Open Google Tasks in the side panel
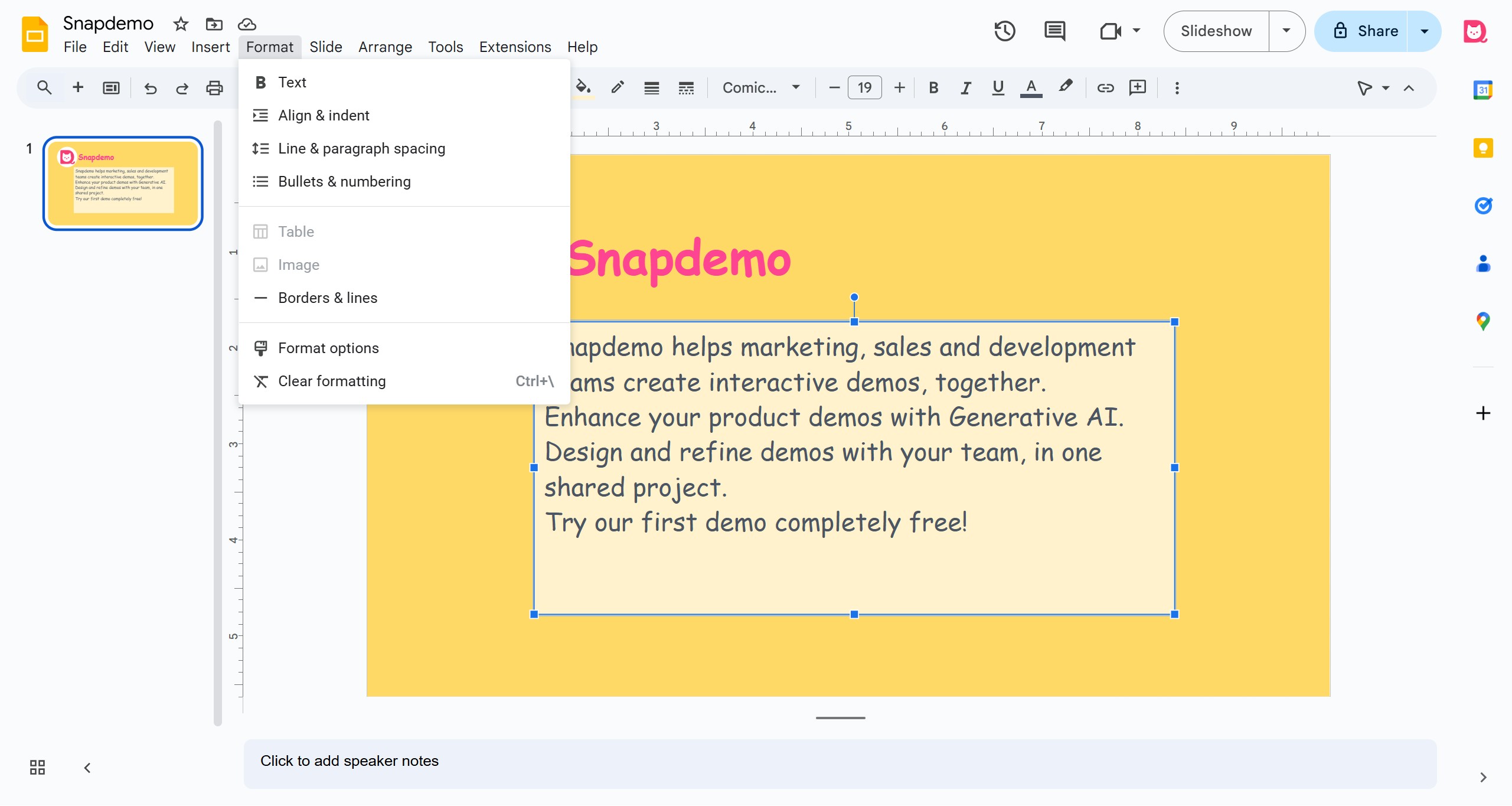This screenshot has width=1512, height=806. 1483,205
